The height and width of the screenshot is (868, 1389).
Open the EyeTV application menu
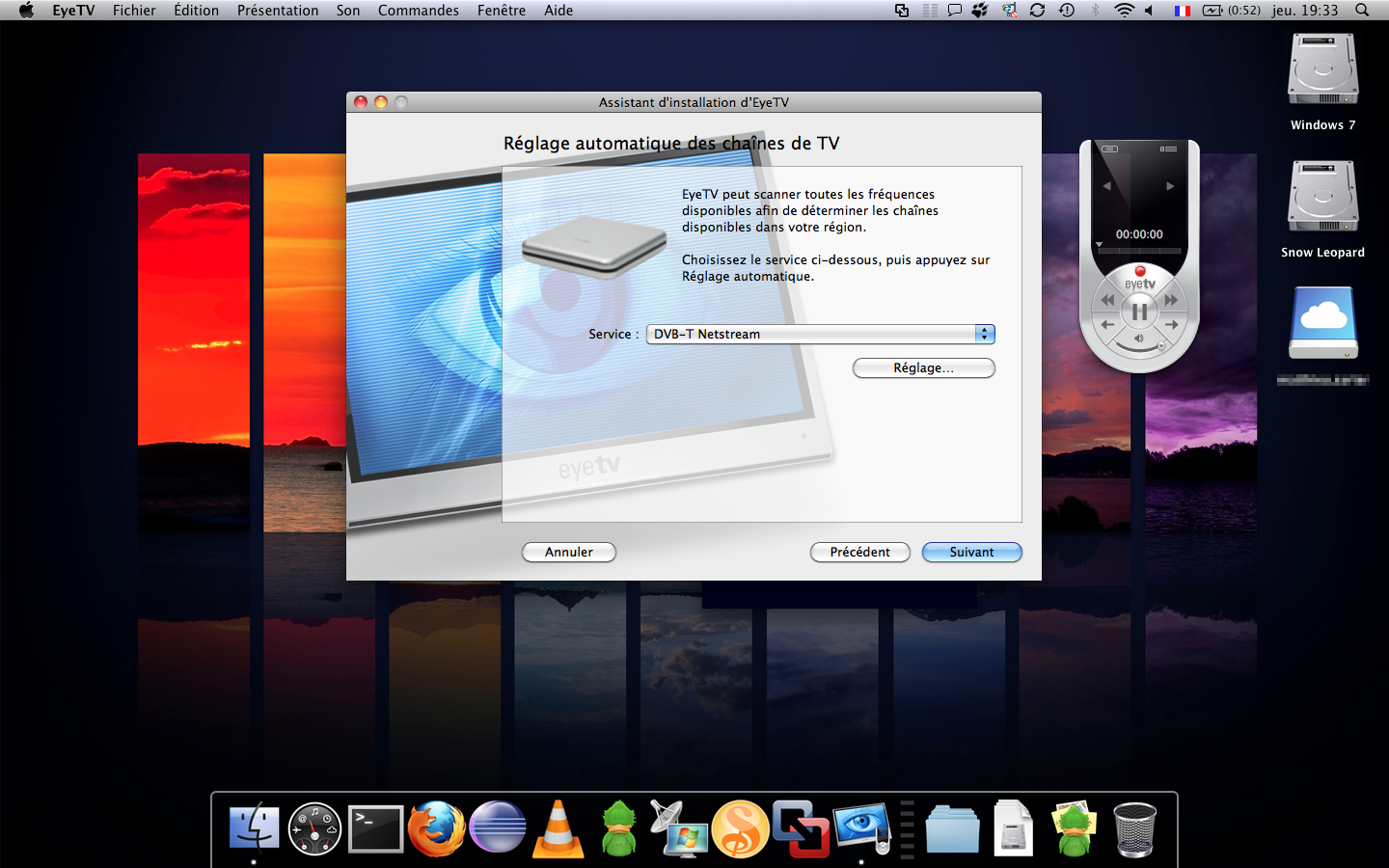73,10
